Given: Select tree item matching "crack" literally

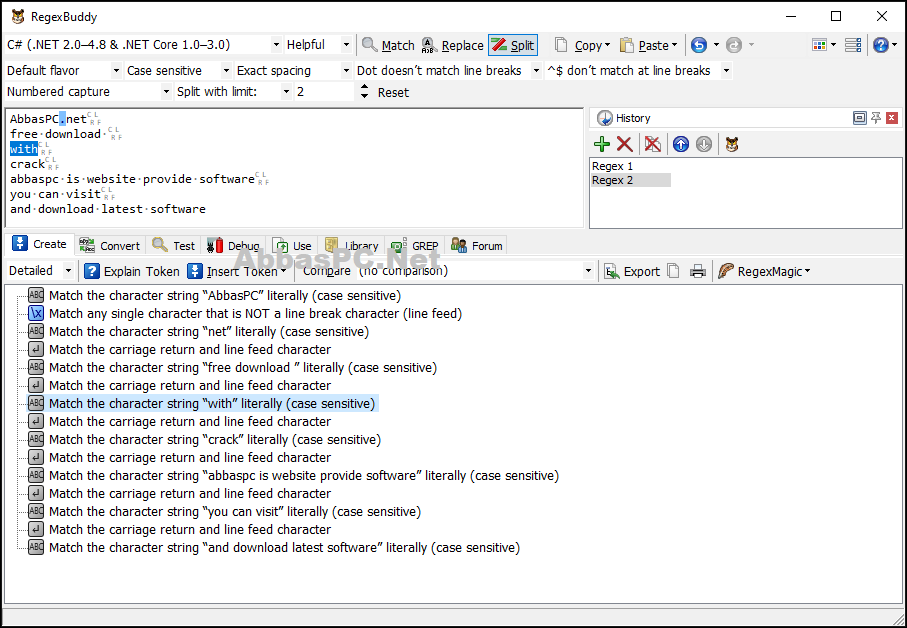Looking at the screenshot, I should tap(215, 439).
